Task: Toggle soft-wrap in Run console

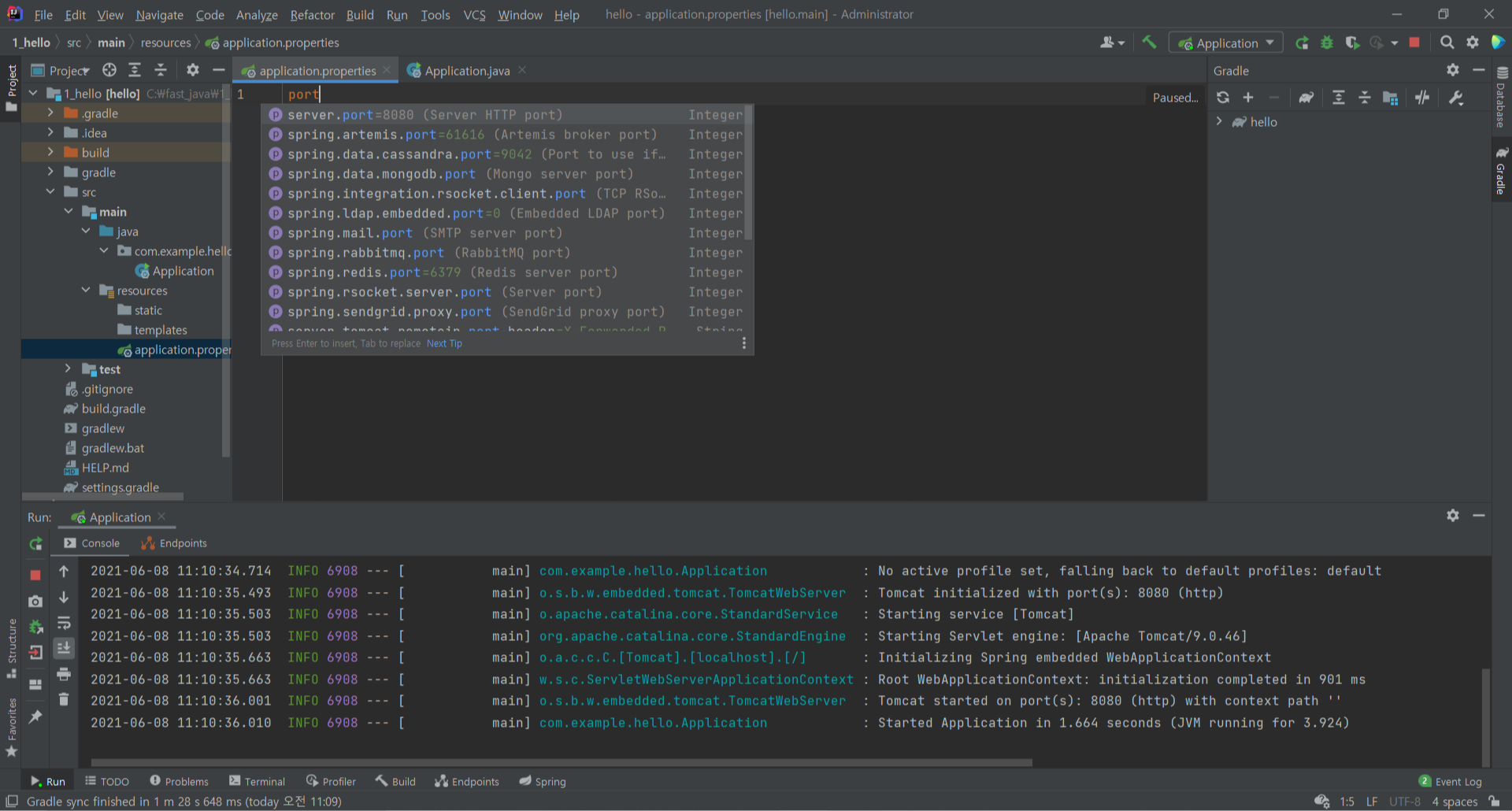Action: pos(64,623)
